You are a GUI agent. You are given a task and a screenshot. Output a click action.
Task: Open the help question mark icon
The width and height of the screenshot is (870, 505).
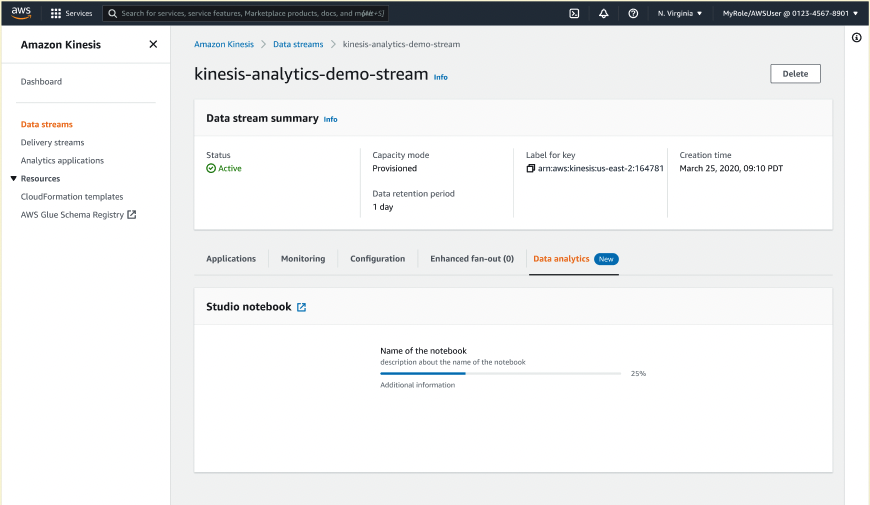click(633, 13)
